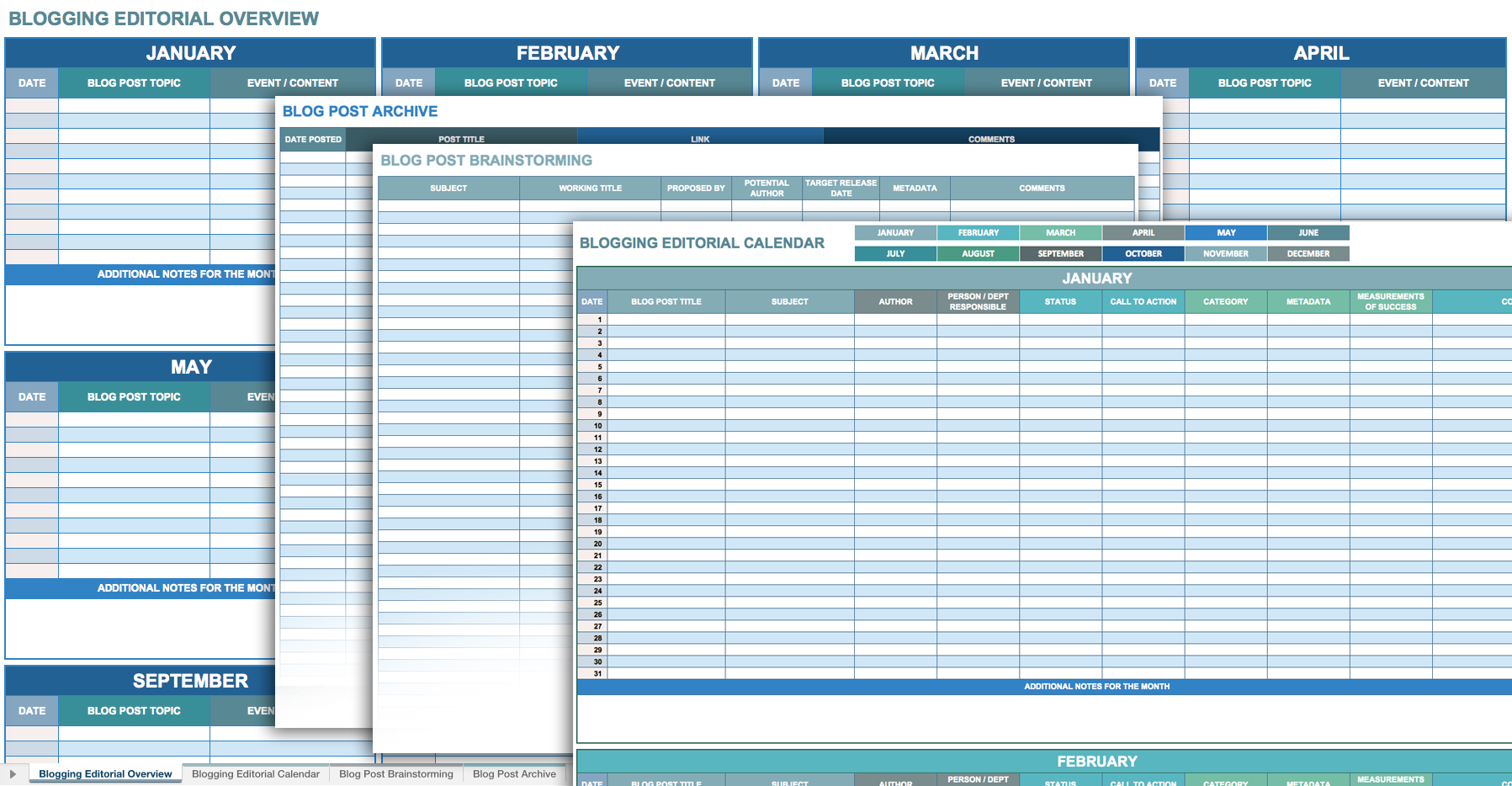Click the Working Title column header in Brainstorming
Viewport: 1512px width, 786px height.
pyautogui.click(x=591, y=189)
